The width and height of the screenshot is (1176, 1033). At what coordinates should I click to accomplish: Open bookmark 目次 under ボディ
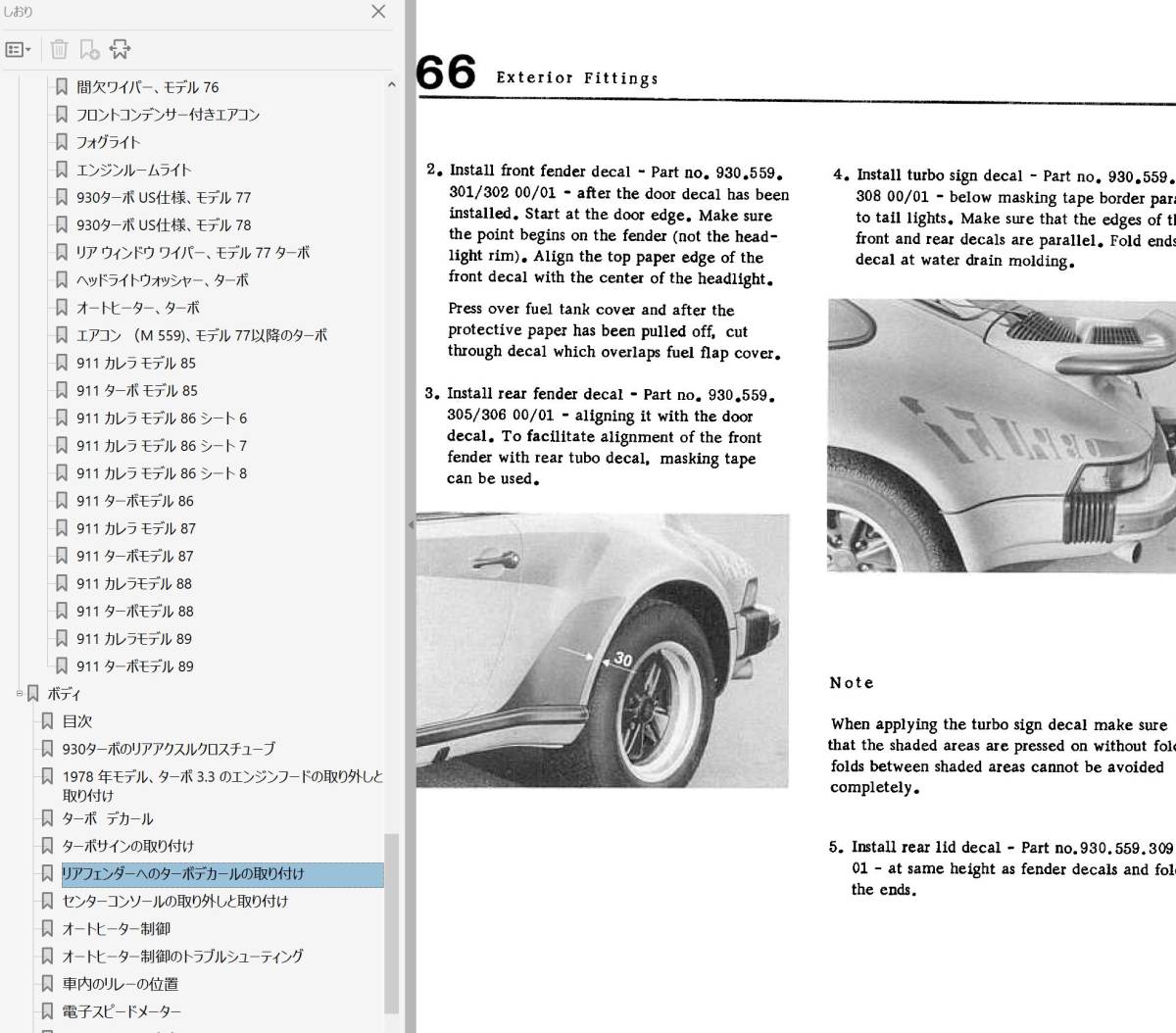76,720
